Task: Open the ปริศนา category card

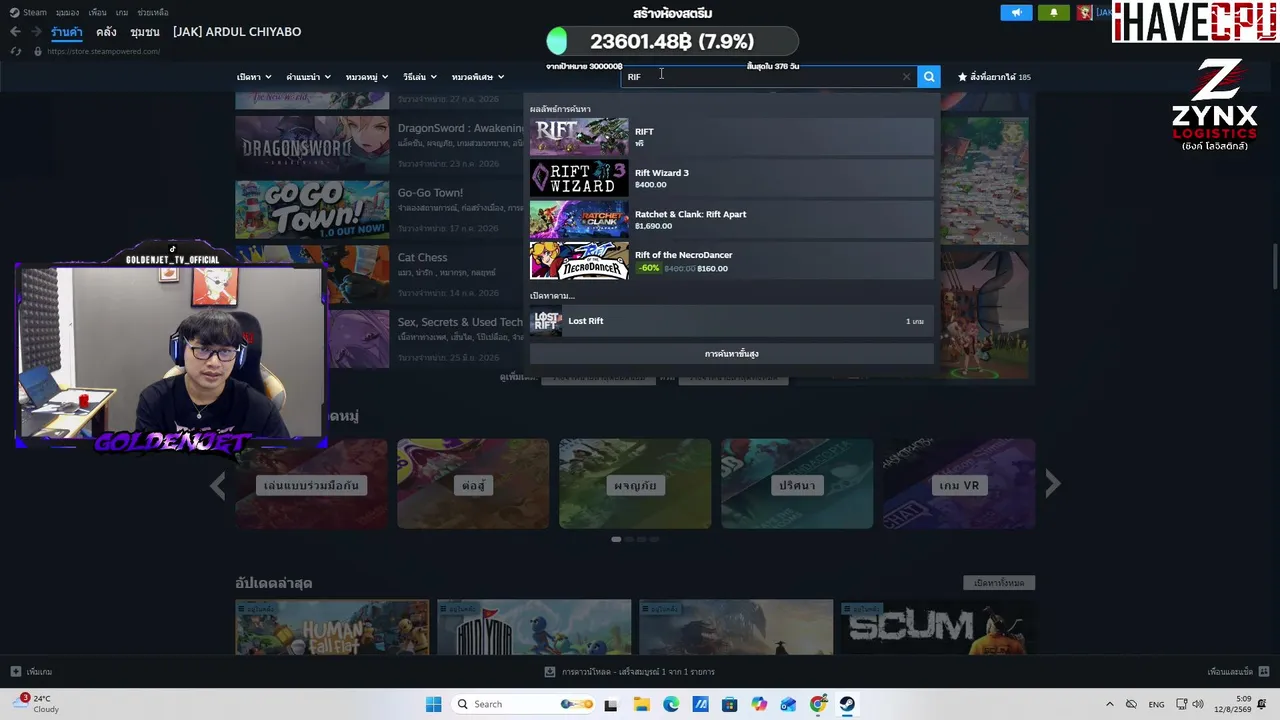Action: tap(797, 484)
